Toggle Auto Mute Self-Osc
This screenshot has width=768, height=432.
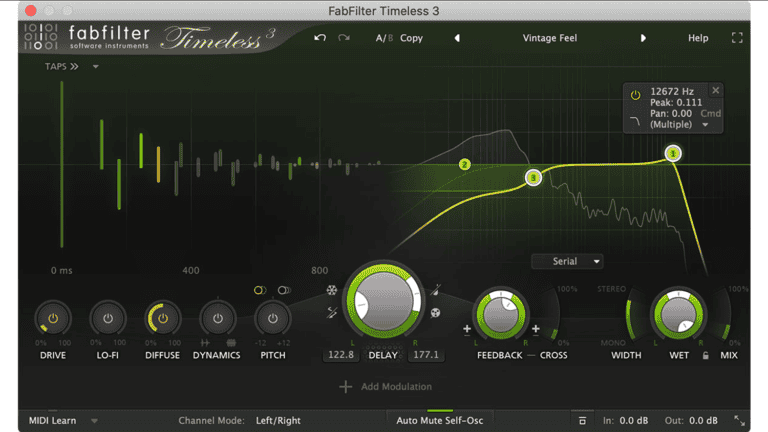point(439,420)
